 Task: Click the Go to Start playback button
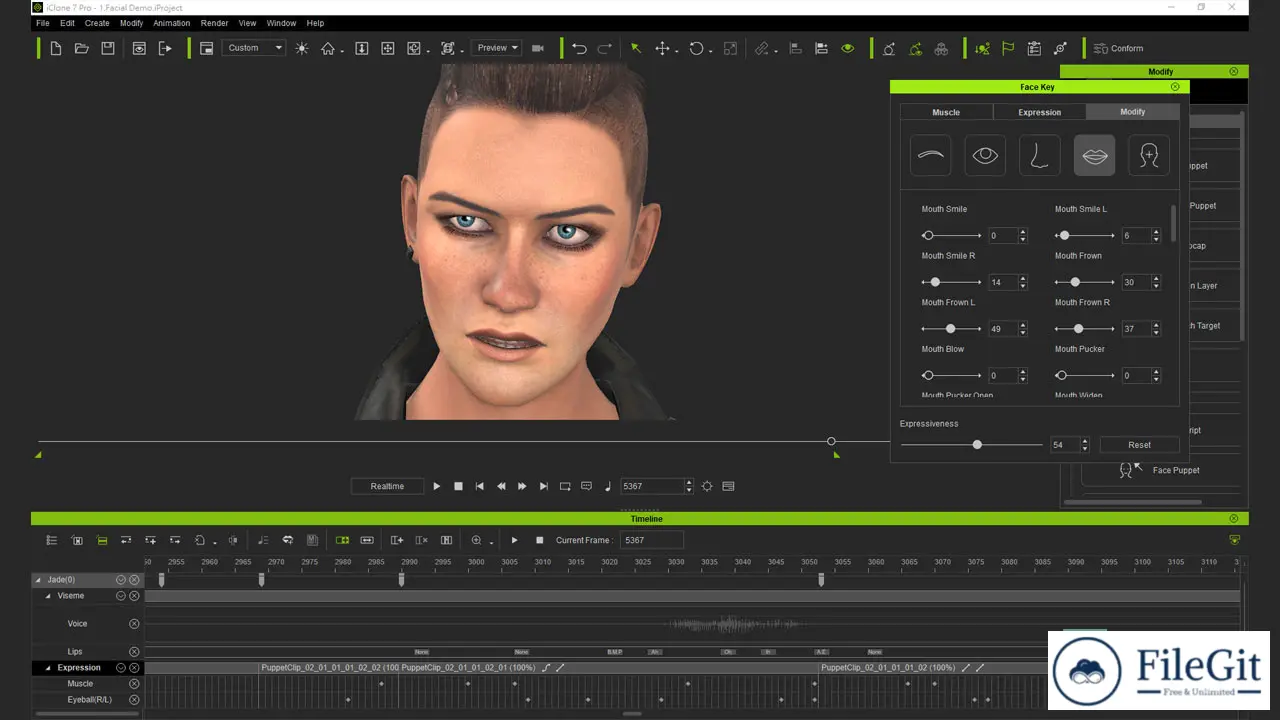point(479,486)
